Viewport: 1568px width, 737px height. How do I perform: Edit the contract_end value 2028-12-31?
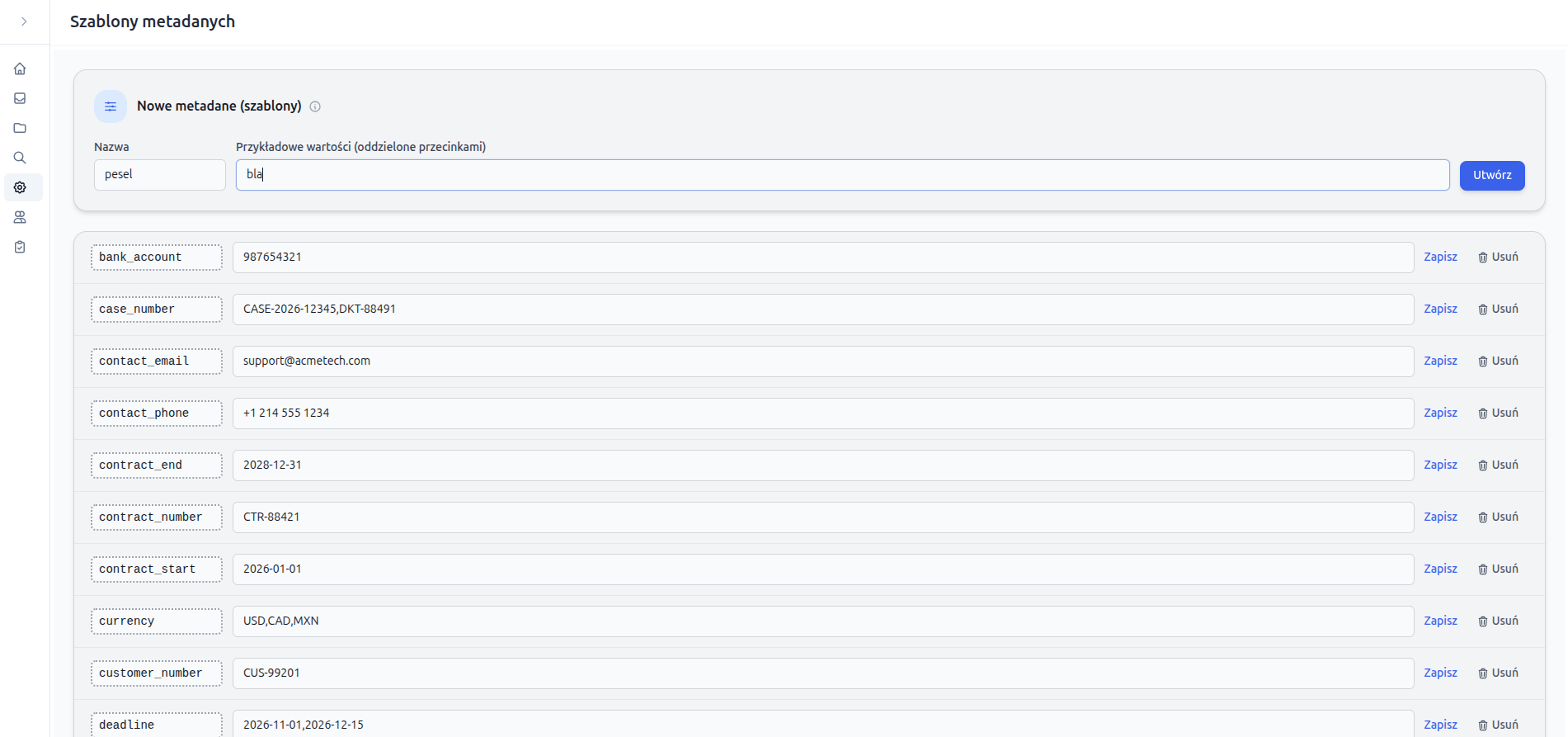click(823, 465)
